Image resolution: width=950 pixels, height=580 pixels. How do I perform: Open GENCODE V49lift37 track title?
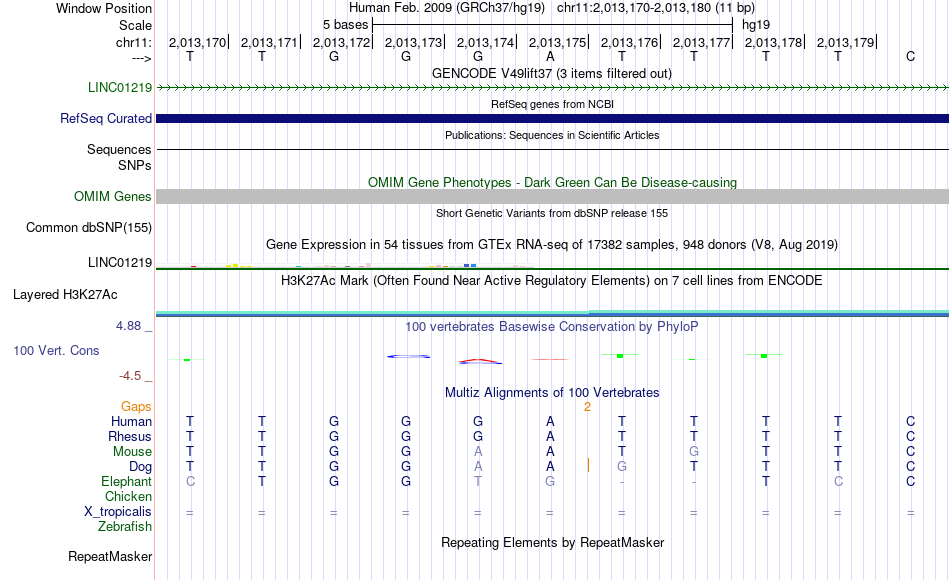(x=552, y=73)
